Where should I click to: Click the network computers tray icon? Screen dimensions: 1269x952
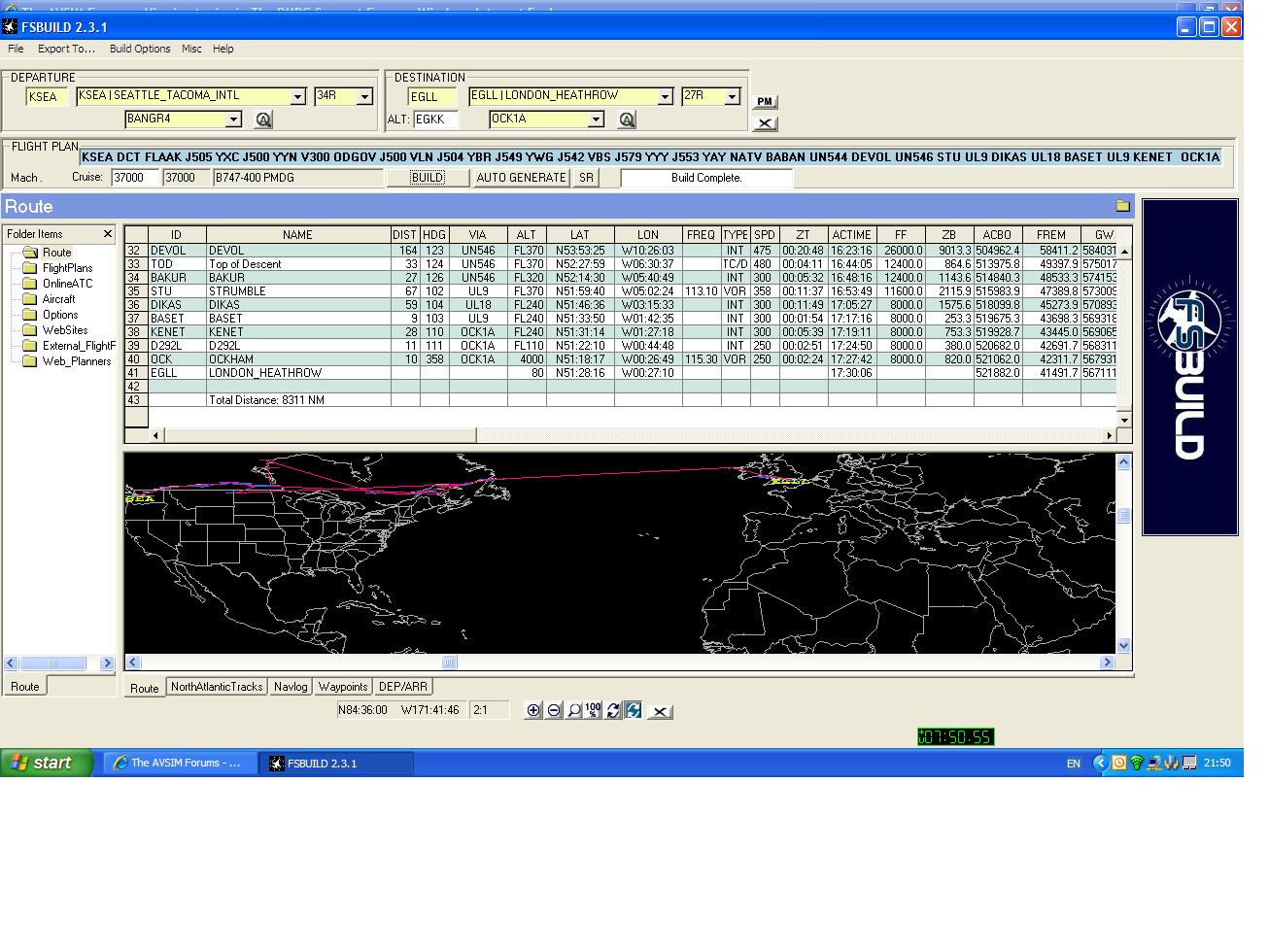click(1153, 763)
